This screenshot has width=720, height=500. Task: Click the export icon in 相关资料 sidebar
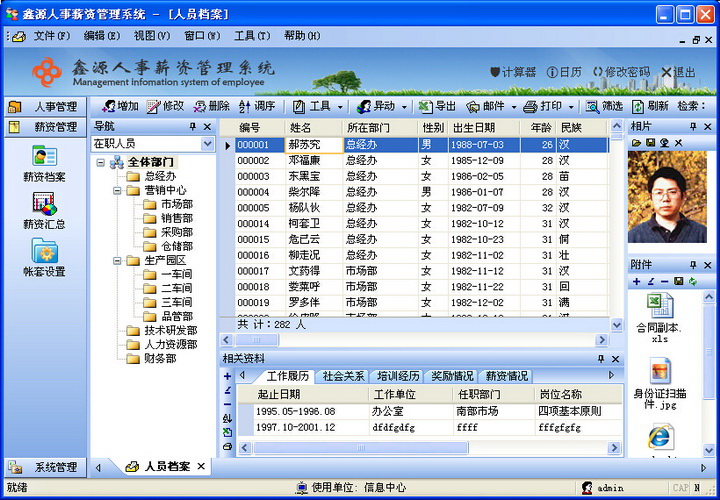click(x=227, y=433)
